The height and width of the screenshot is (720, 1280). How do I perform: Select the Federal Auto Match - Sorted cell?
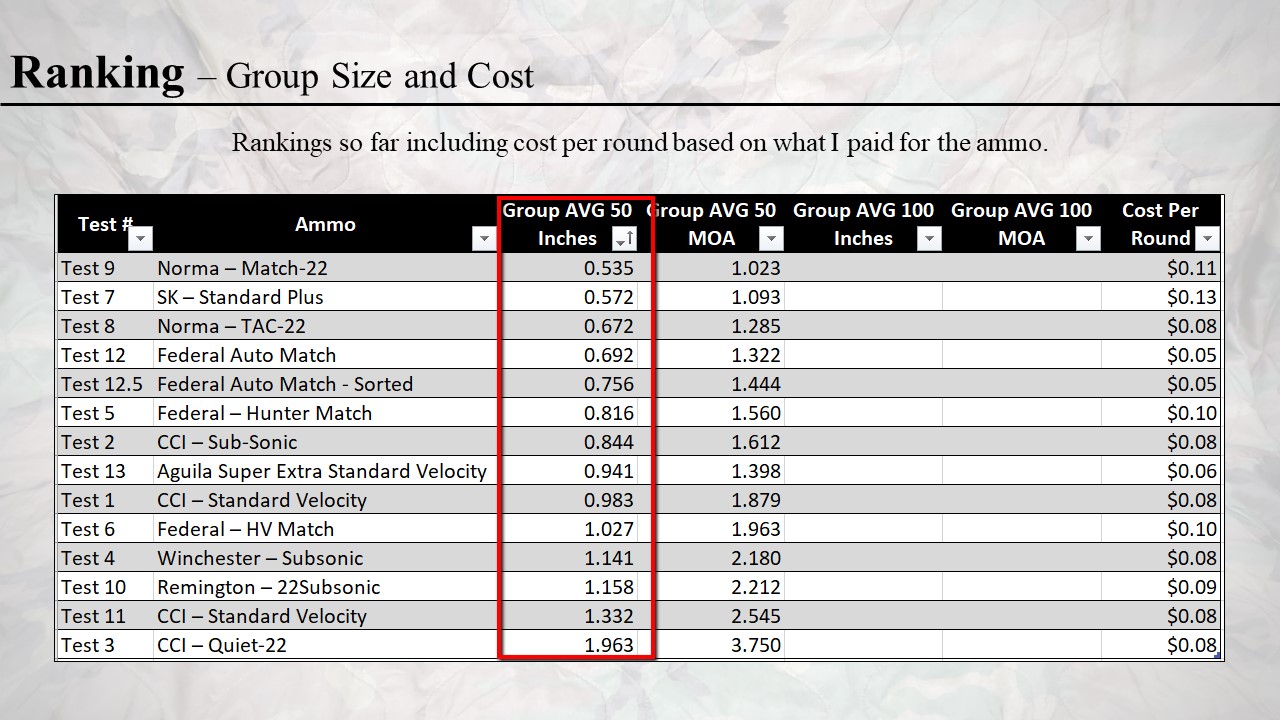[325, 384]
